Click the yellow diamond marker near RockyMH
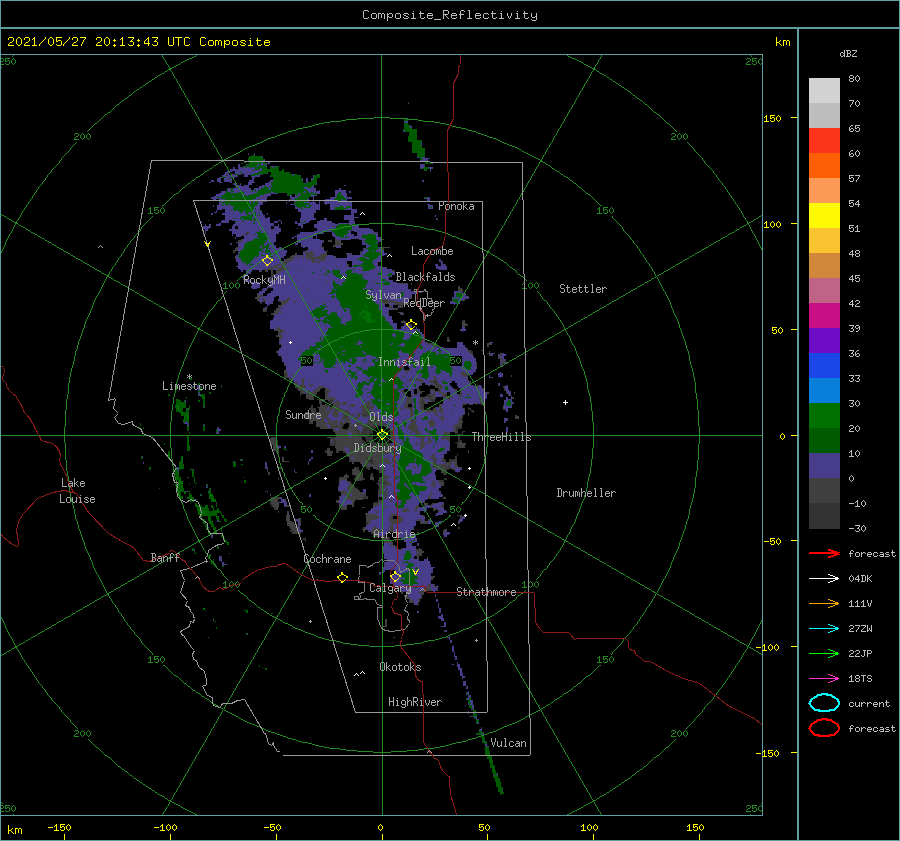The width and height of the screenshot is (900, 841). point(267,261)
